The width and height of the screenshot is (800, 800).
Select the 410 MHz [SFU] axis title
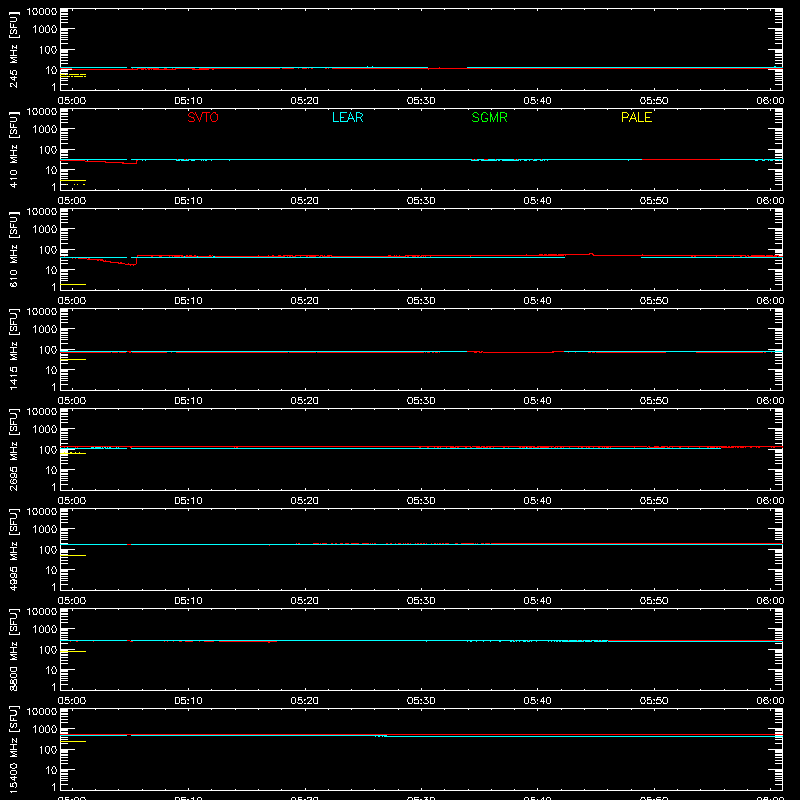tap(14, 150)
